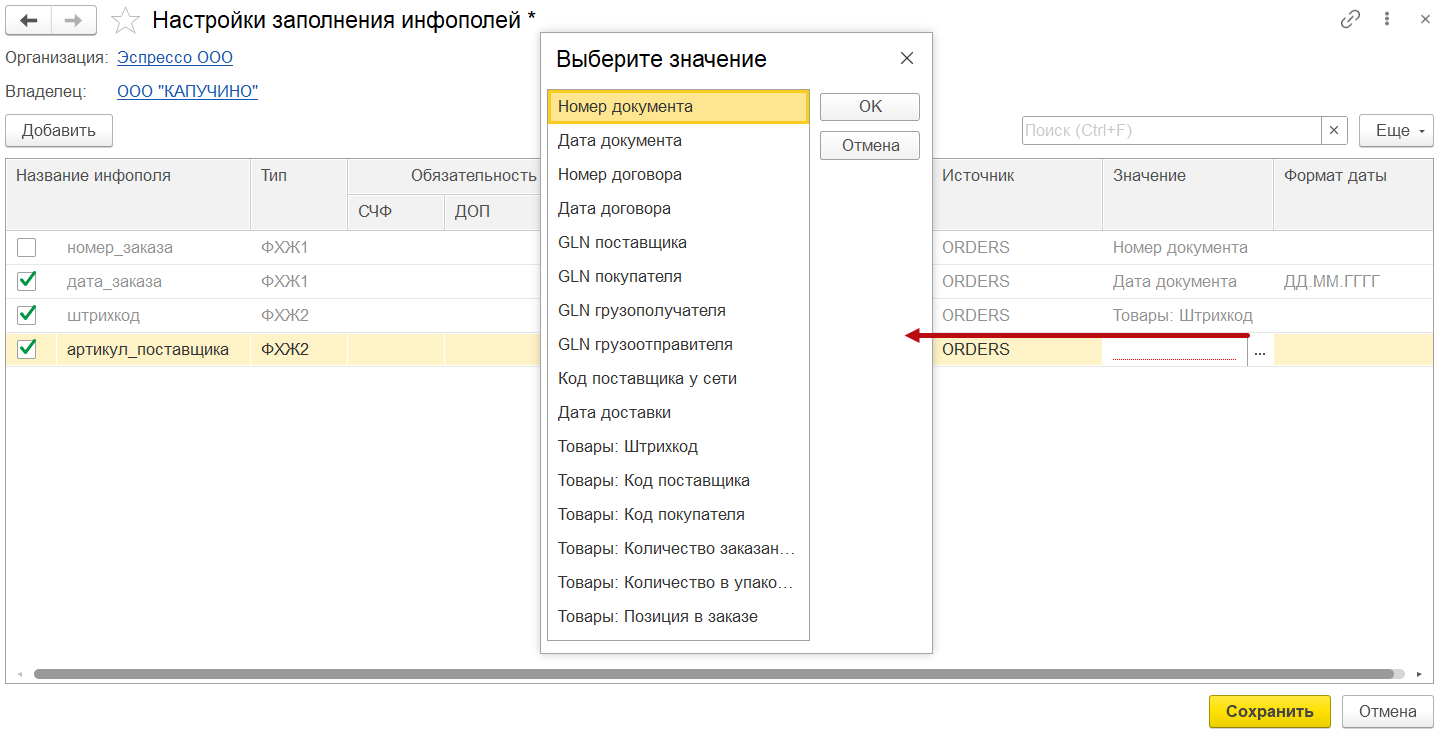Select 'GLN покупателя' in the list

point(678,276)
